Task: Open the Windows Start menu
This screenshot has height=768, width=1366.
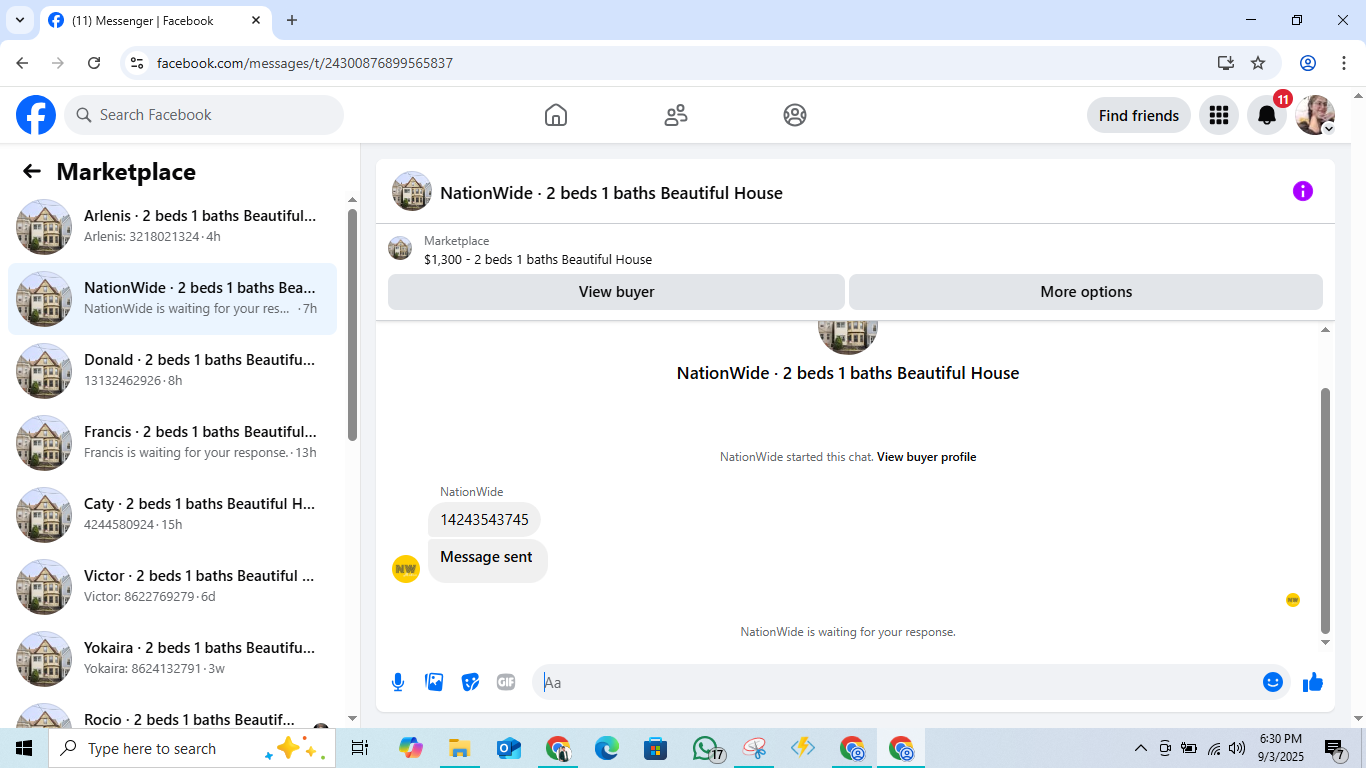Action: point(24,748)
